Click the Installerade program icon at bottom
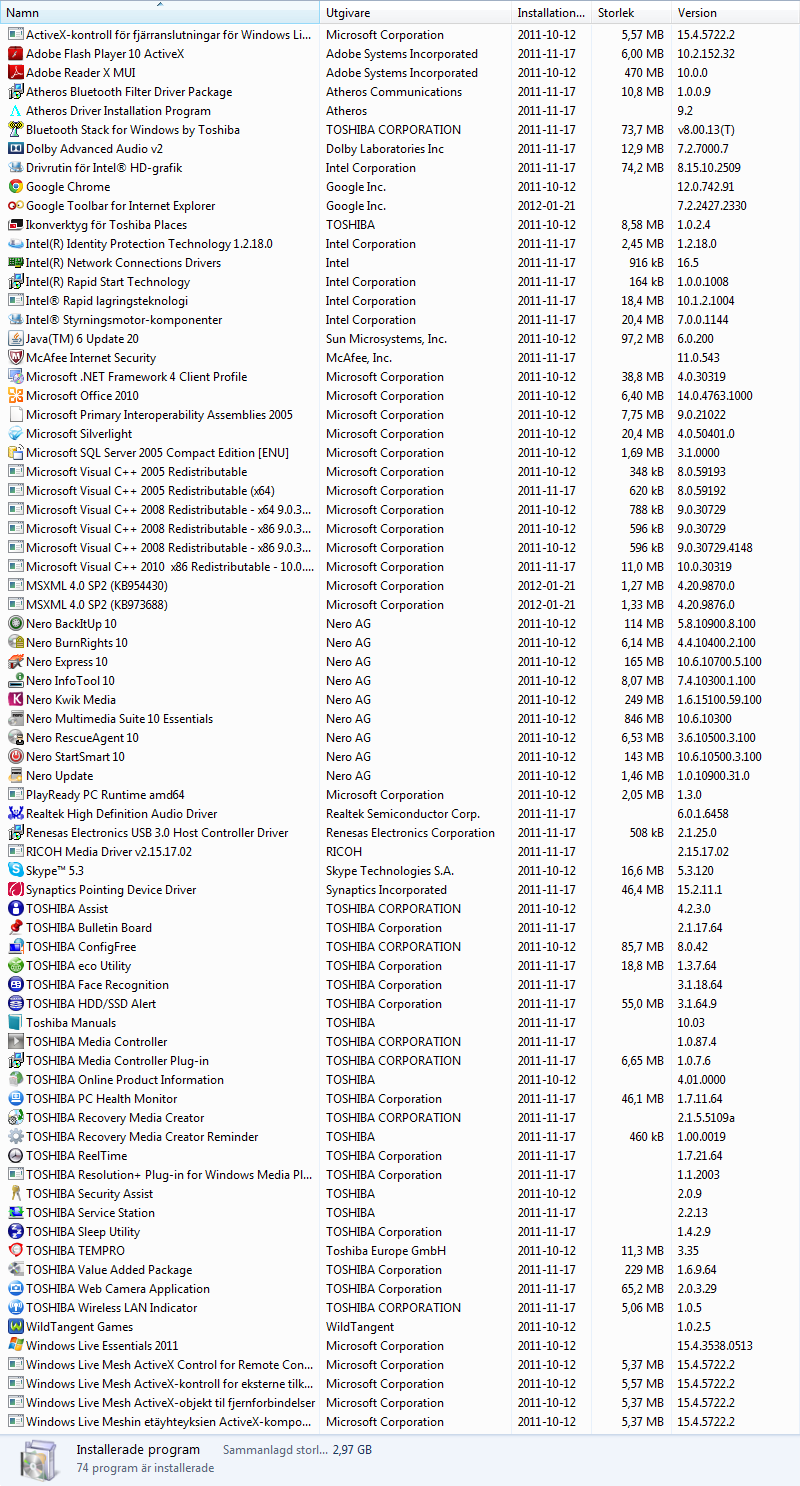 [40, 1459]
